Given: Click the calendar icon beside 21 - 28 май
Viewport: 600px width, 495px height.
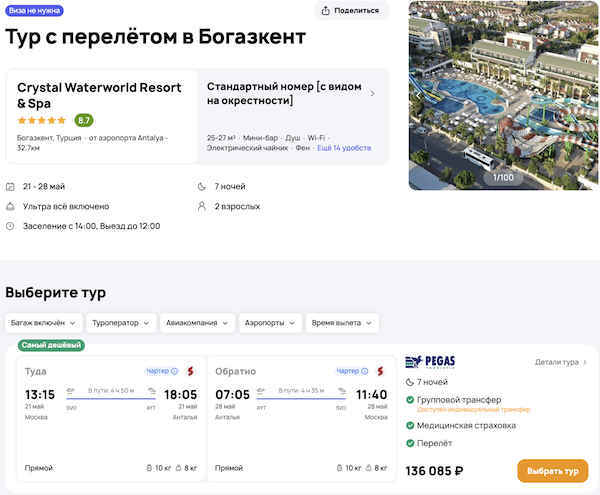Looking at the screenshot, I should (10, 187).
